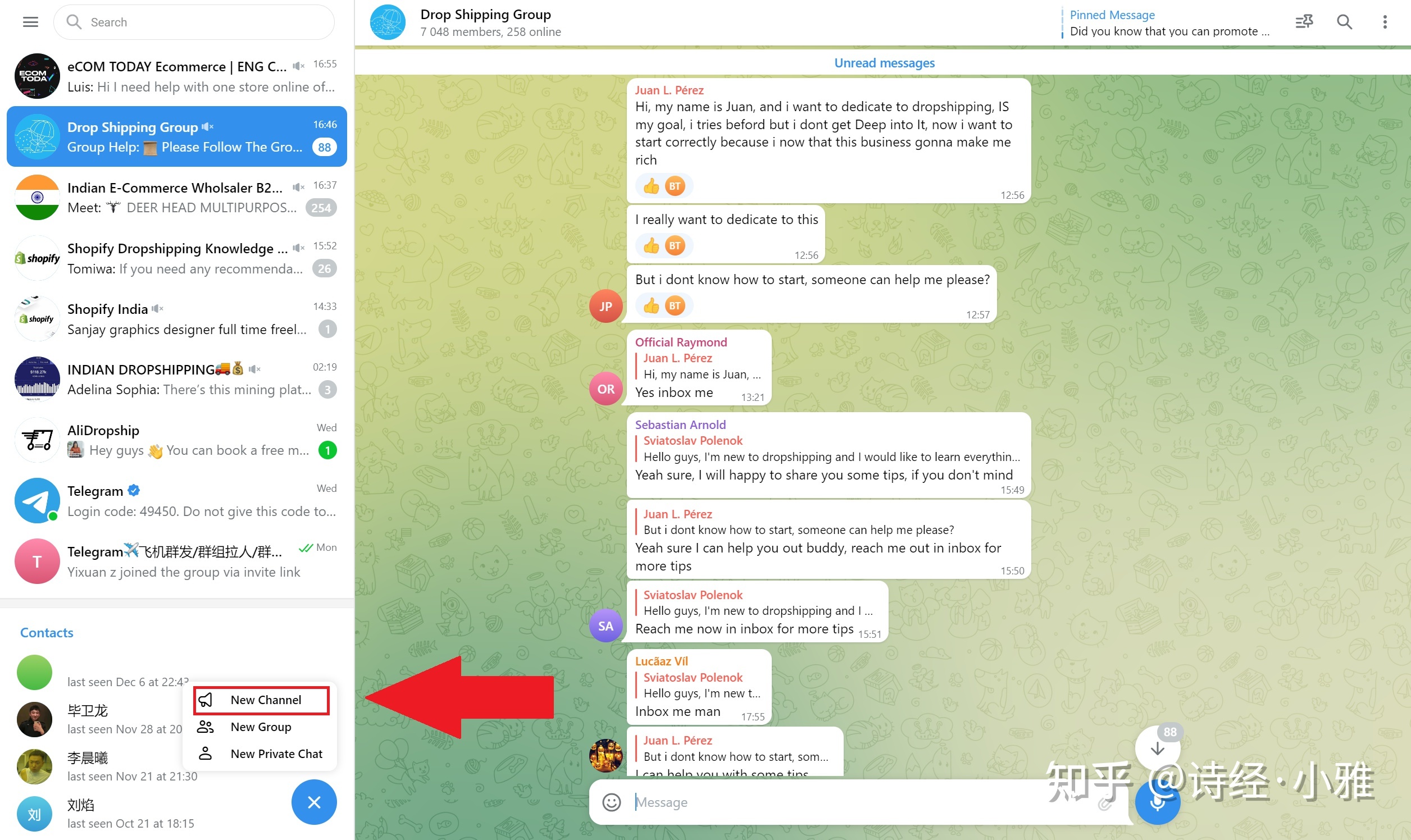This screenshot has height=840, width=1411.
Task: Select New Group from context menu
Action: tap(261, 726)
